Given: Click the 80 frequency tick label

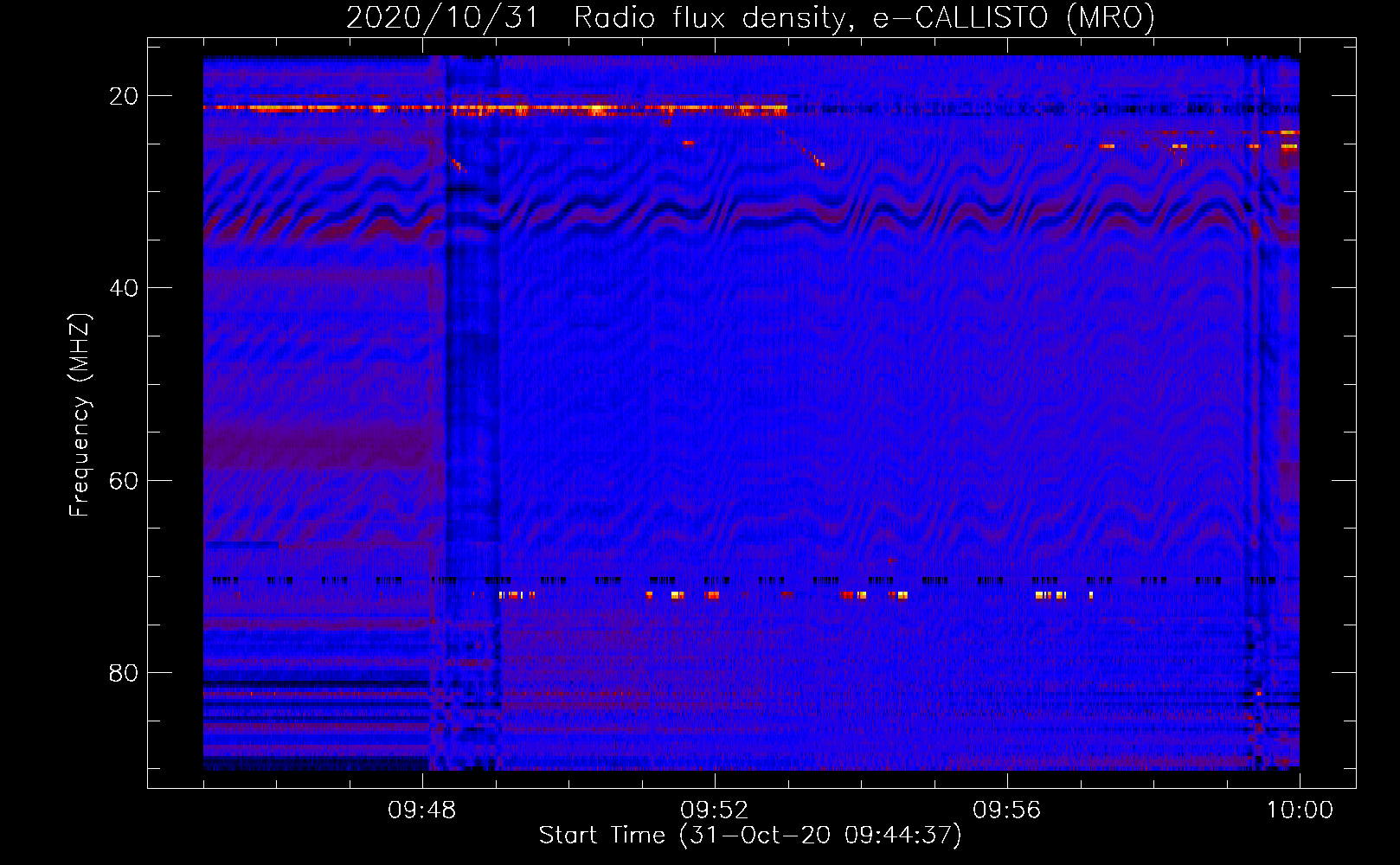Looking at the screenshot, I should 124,672.
